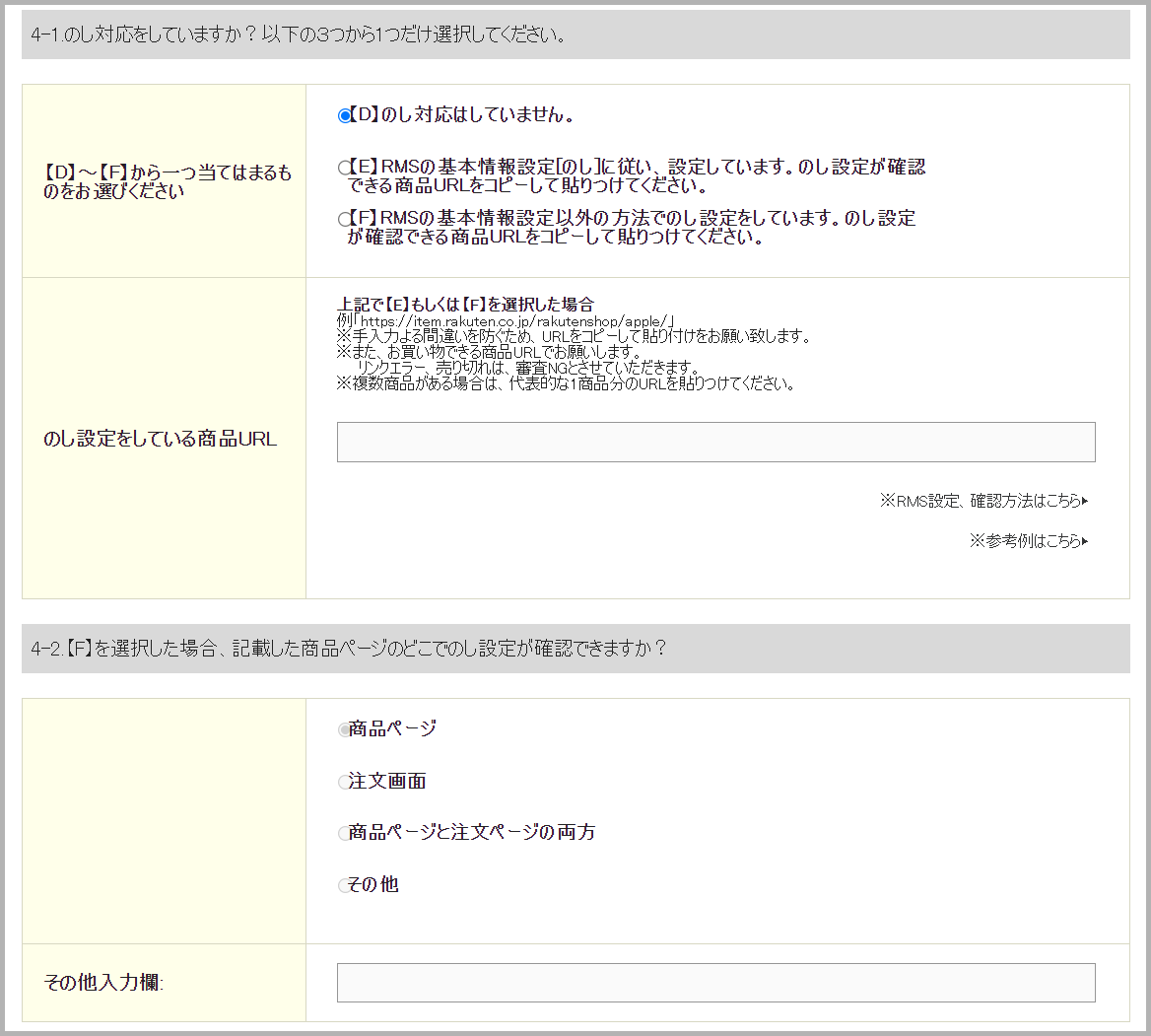Open ※参考例はこちら link
This screenshot has height=1036, width=1151.
pyautogui.click(x=1029, y=541)
